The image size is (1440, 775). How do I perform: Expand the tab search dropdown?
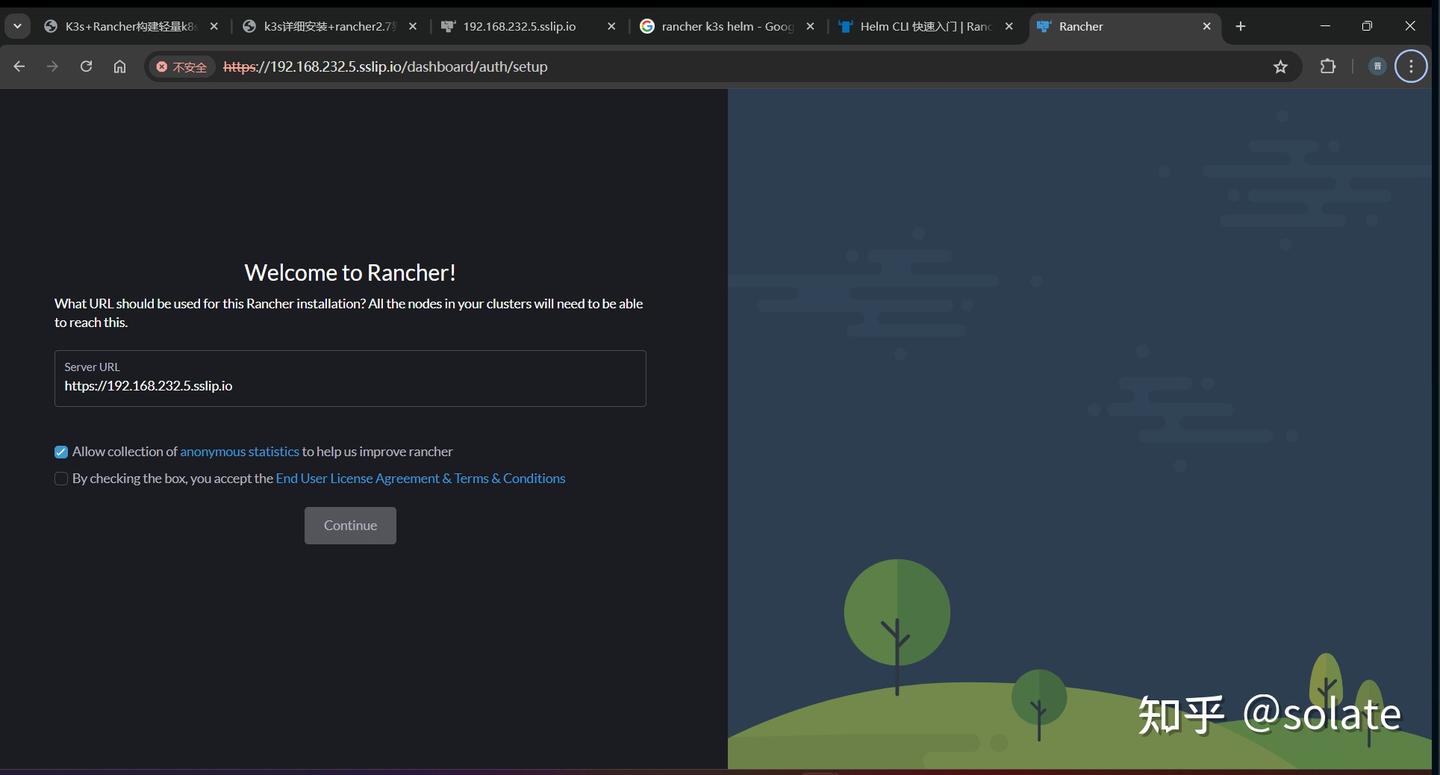[x=17, y=26]
